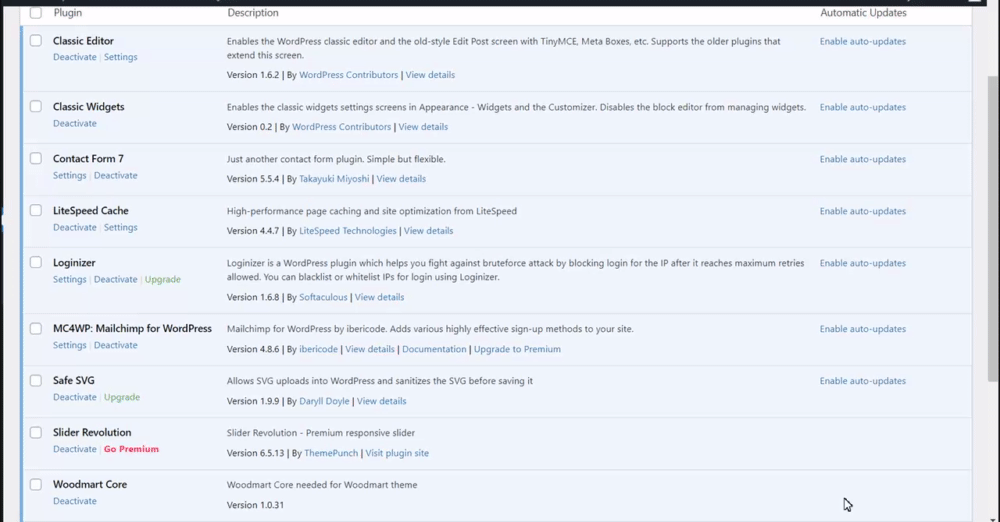Viewport: 1000px width, 522px height.
Task: Select the Contact Form 7 checkbox
Action: click(x=36, y=158)
